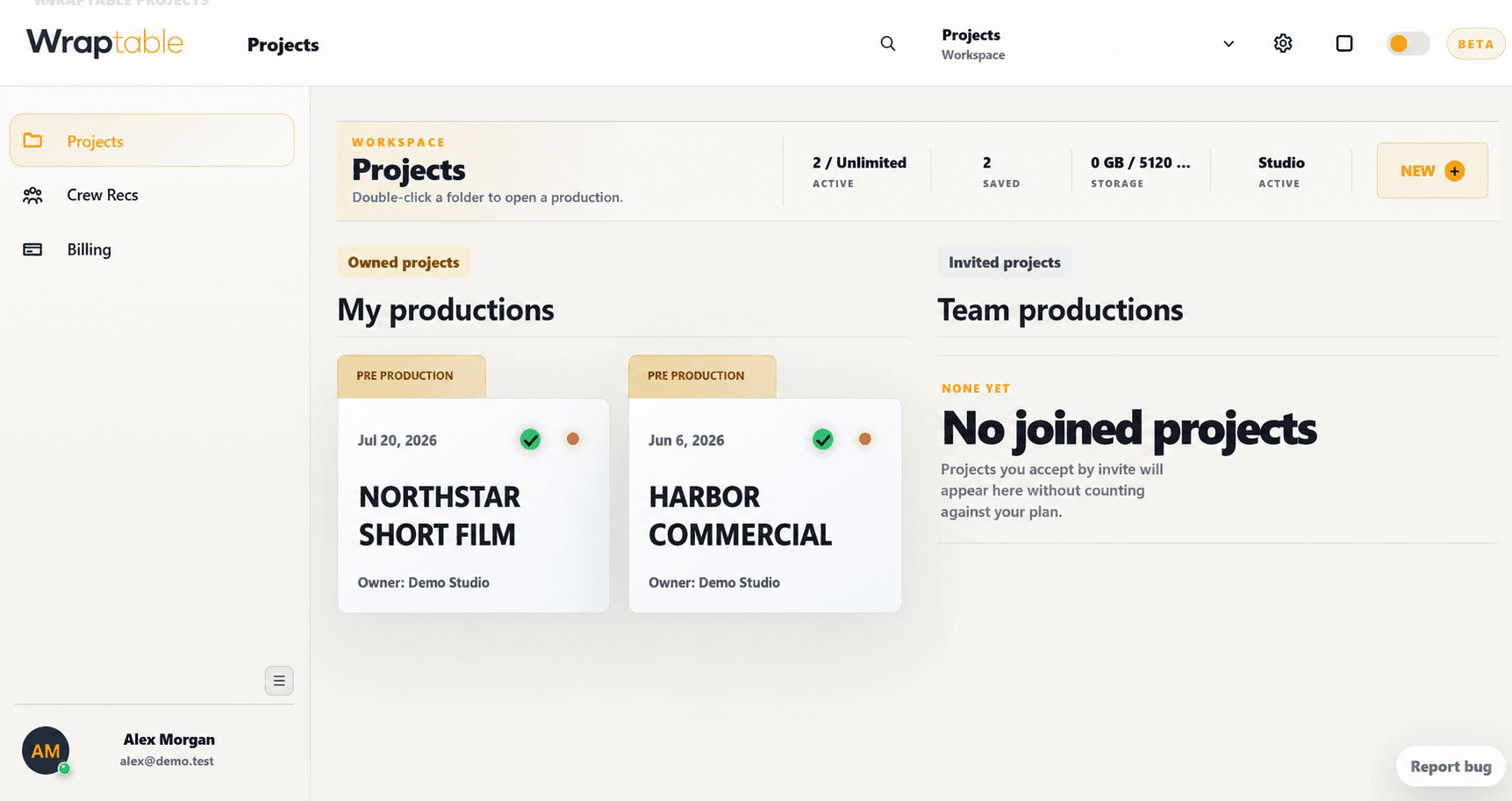The image size is (1512, 801).
Task: Click Northstar card's green checkmark icon
Action: click(x=530, y=440)
